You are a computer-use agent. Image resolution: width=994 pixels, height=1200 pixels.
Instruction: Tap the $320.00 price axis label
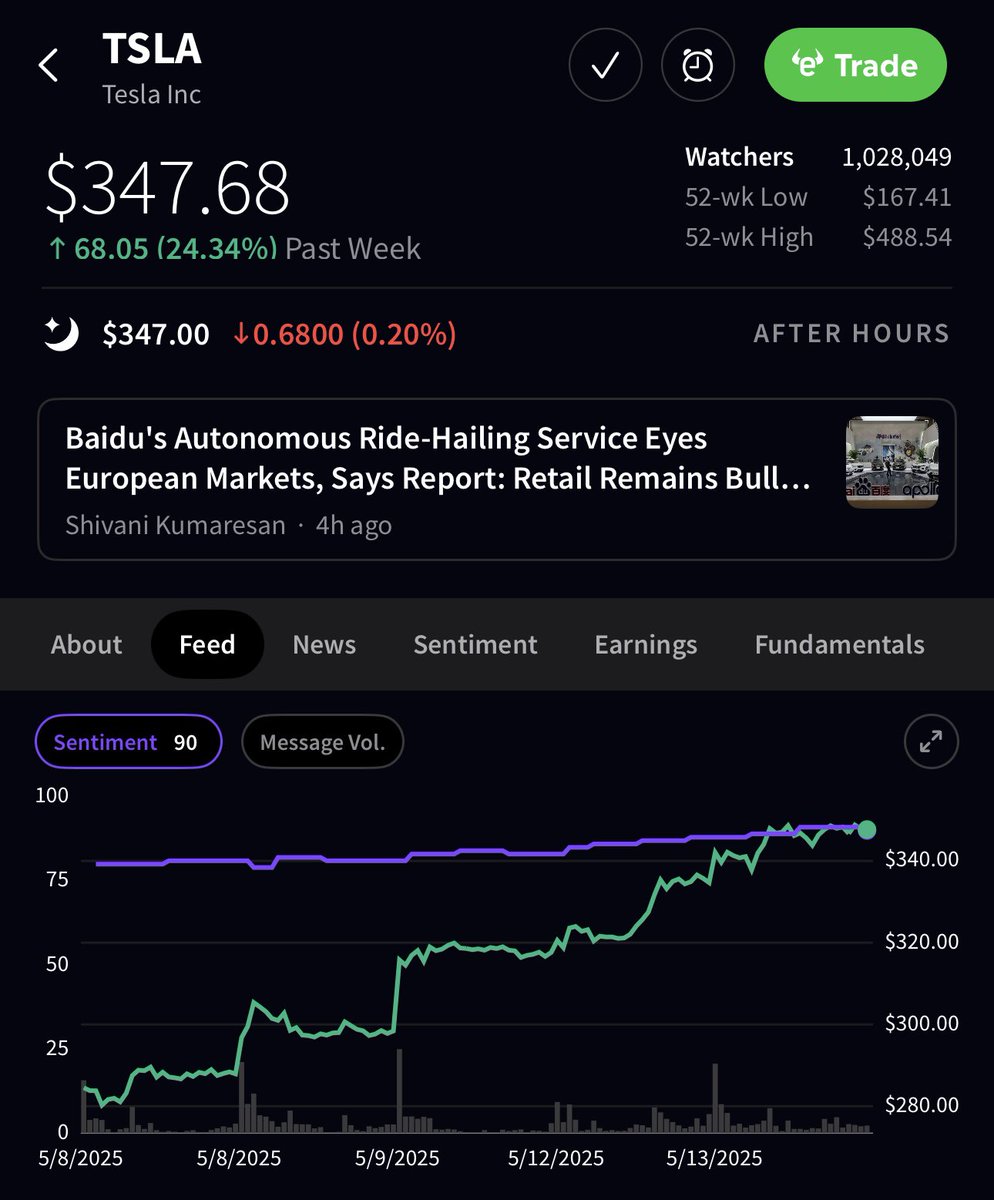click(922, 941)
